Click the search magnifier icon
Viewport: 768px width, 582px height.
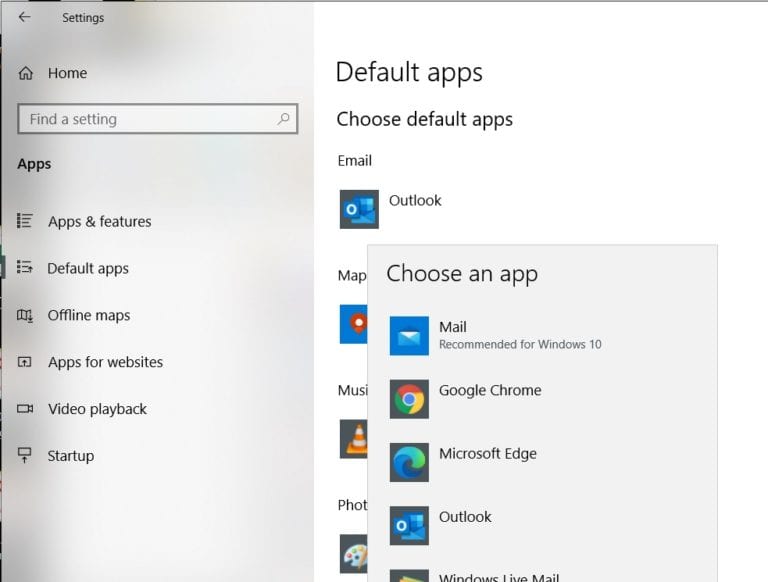284,119
